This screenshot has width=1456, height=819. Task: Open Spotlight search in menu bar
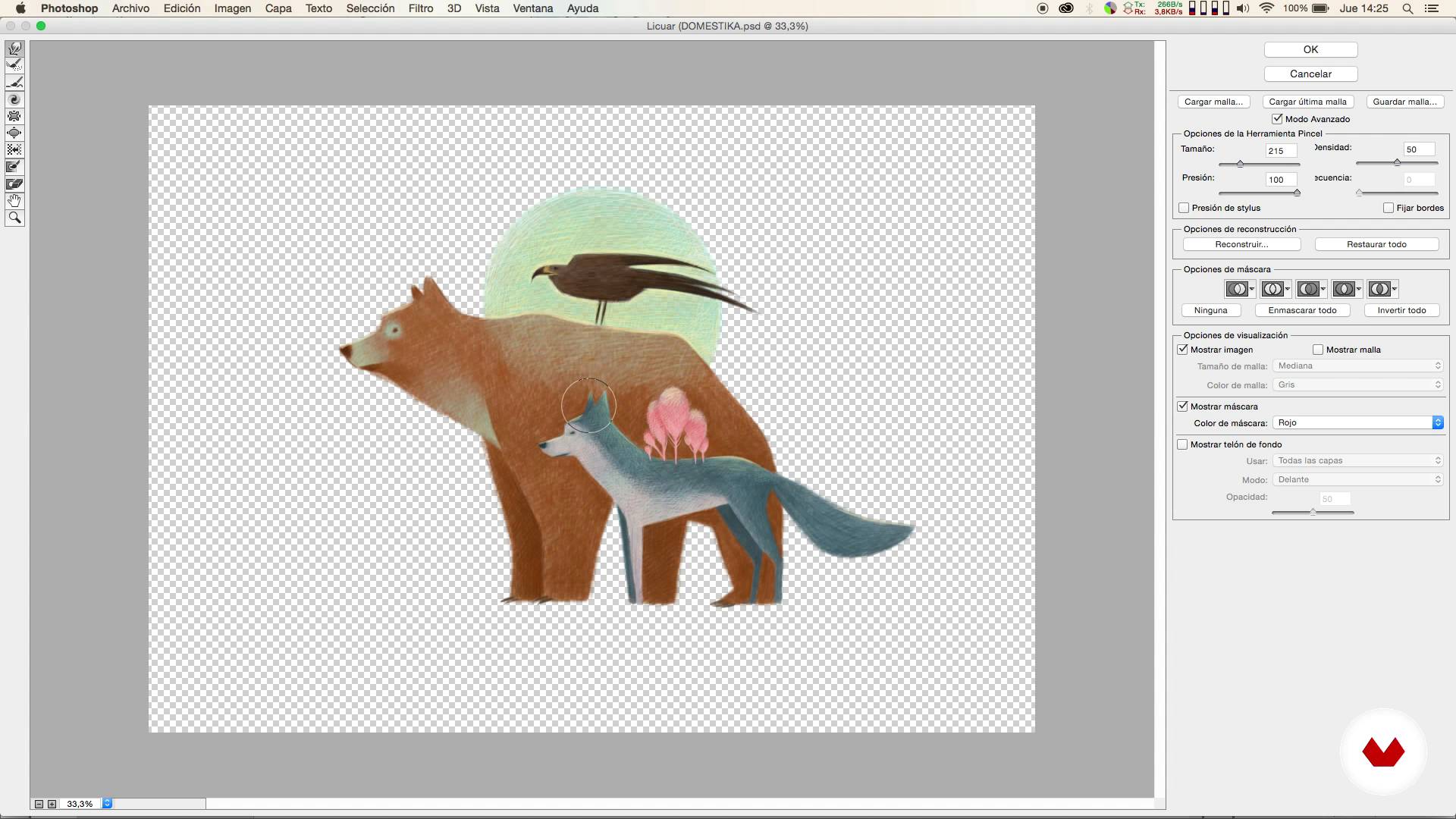click(1407, 8)
